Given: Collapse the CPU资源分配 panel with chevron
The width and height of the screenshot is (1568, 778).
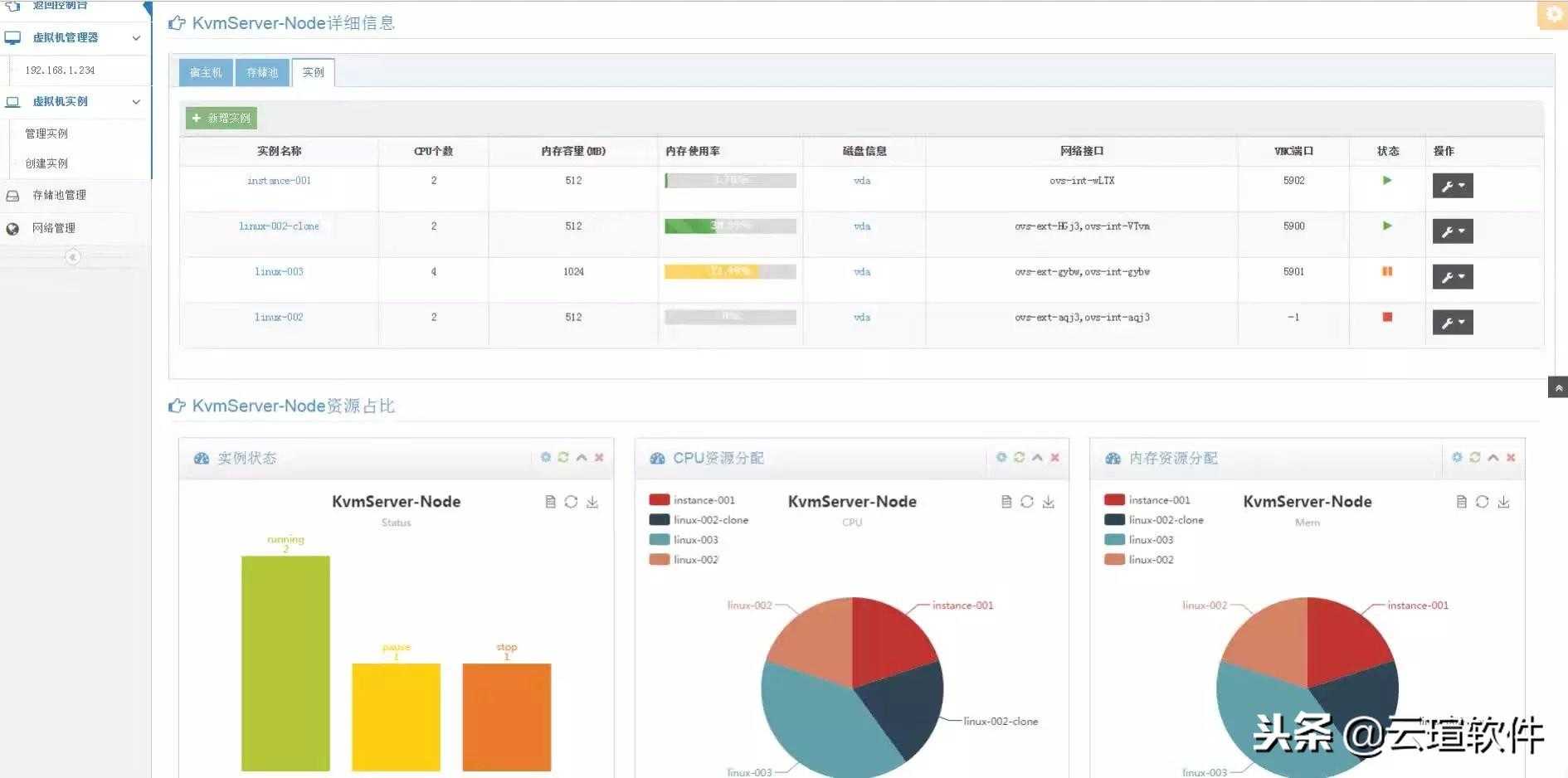Looking at the screenshot, I should [1037, 457].
